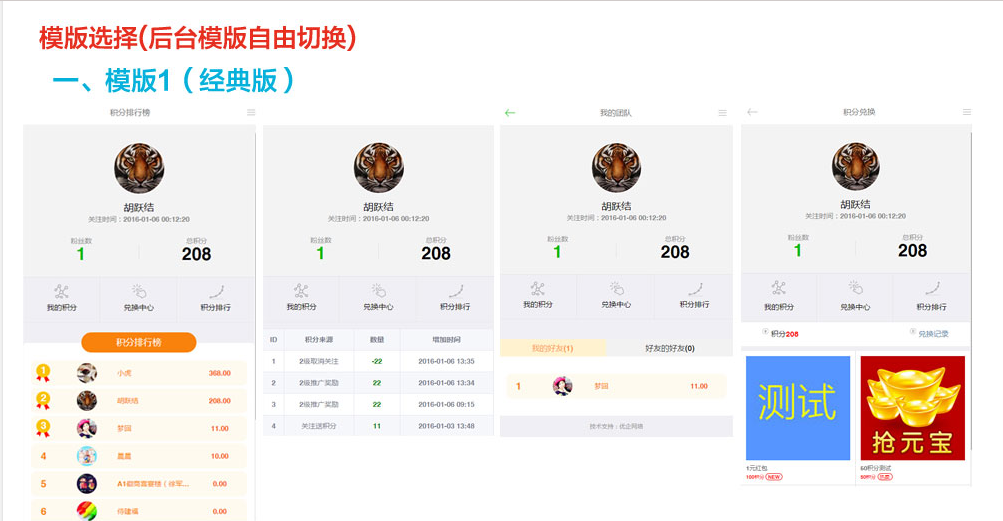Click 2级推广奖励 row dated 2016-01-06 13:34

tap(378, 383)
